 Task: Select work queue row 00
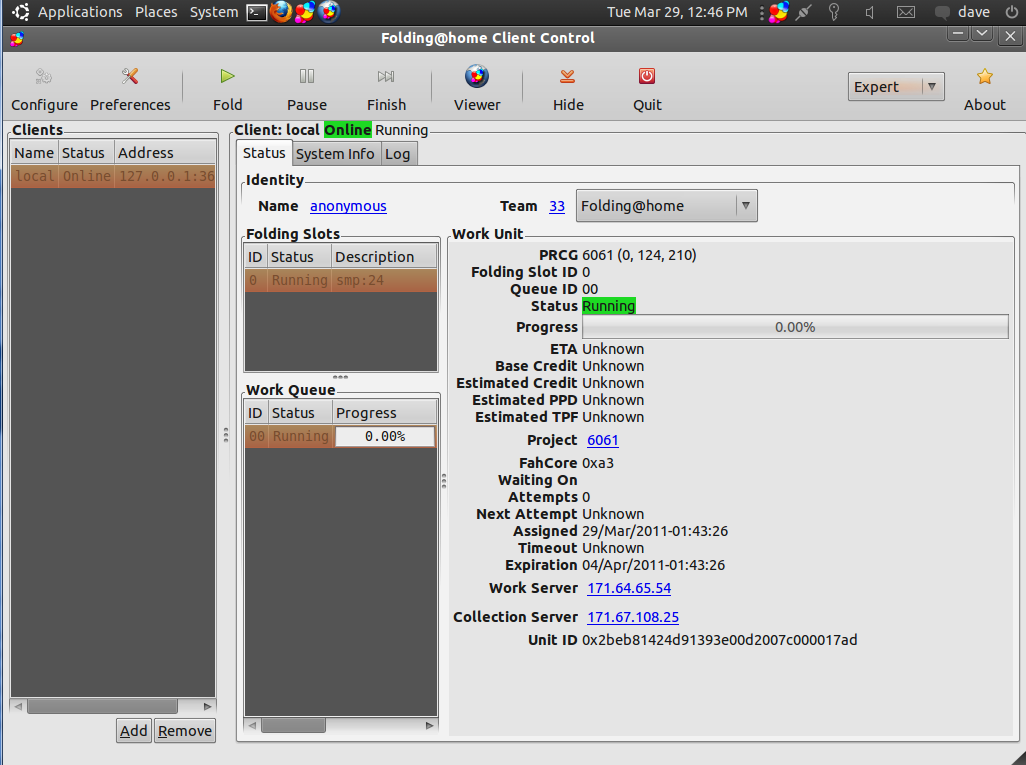(341, 436)
